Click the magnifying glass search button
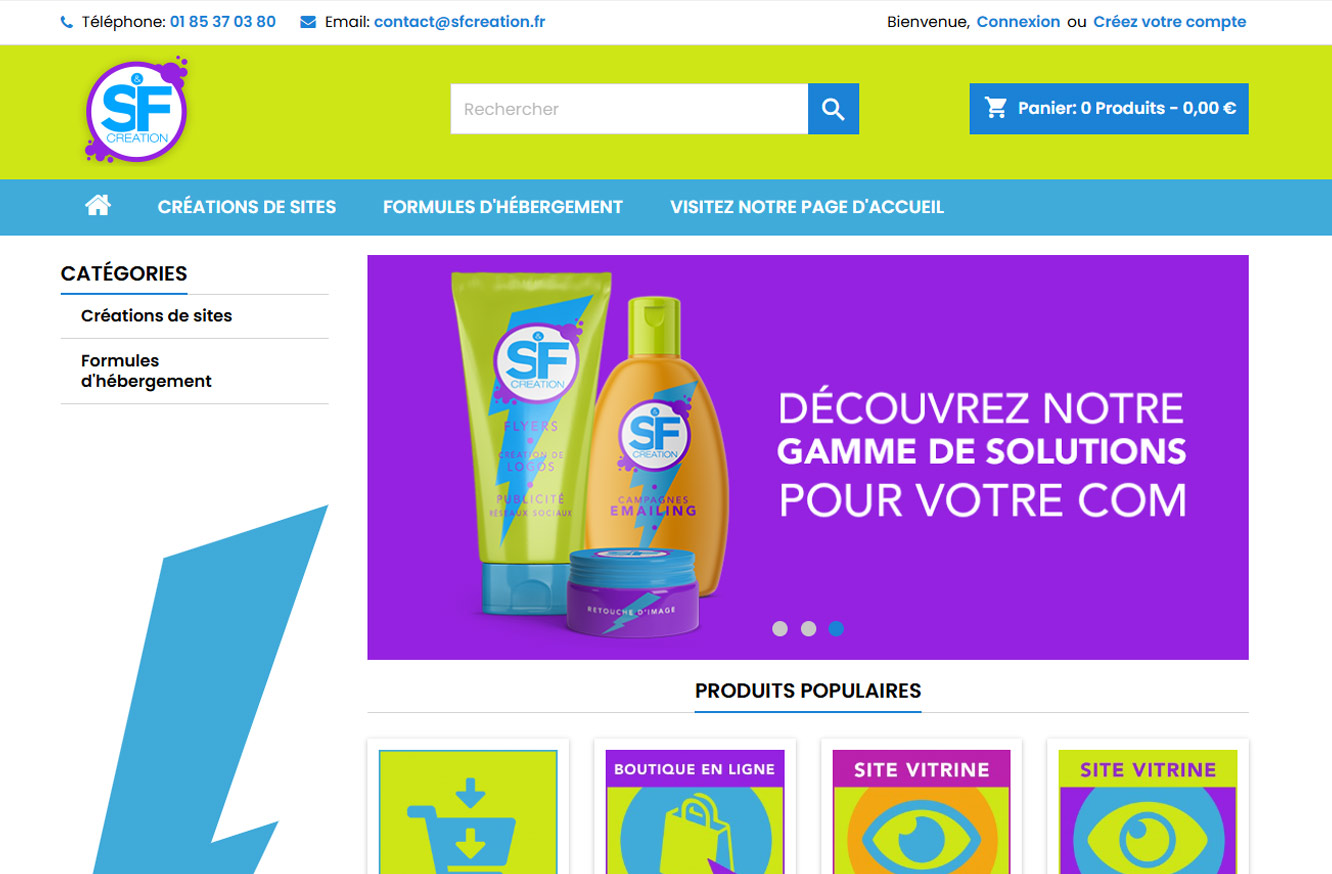Viewport: 1332px width, 874px height. coord(833,109)
